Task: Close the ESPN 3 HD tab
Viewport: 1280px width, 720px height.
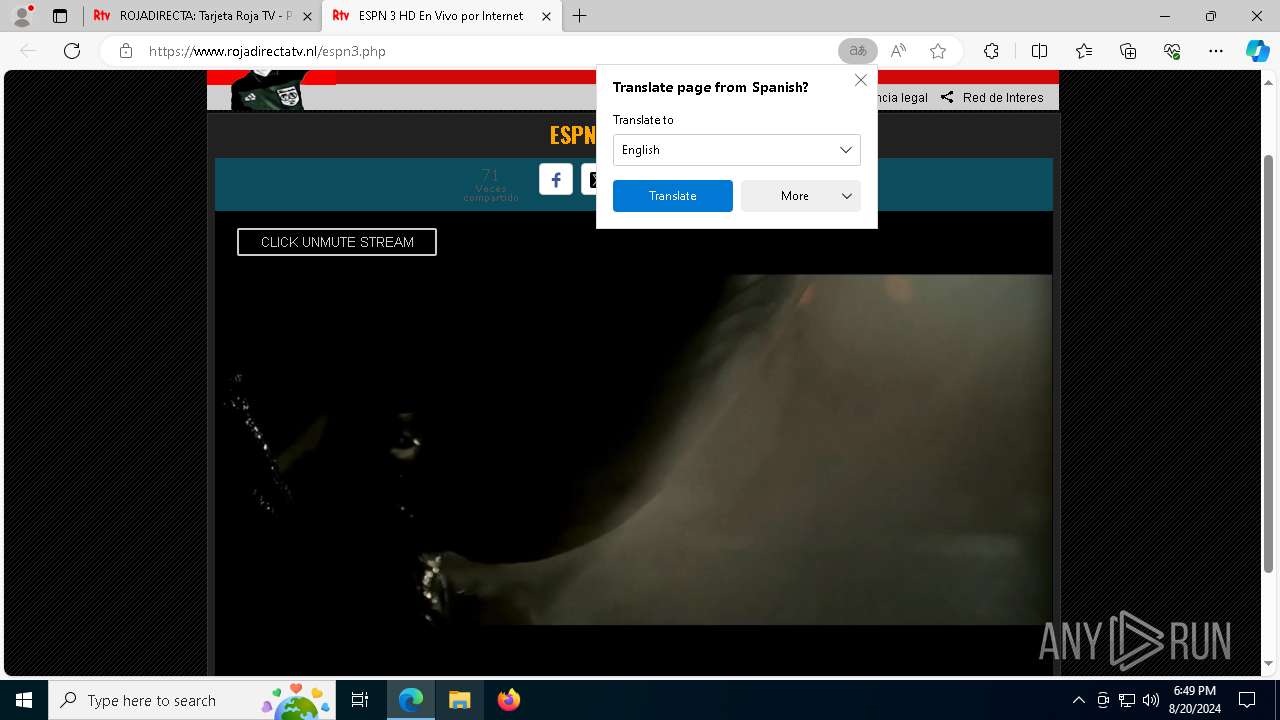Action: [546, 16]
